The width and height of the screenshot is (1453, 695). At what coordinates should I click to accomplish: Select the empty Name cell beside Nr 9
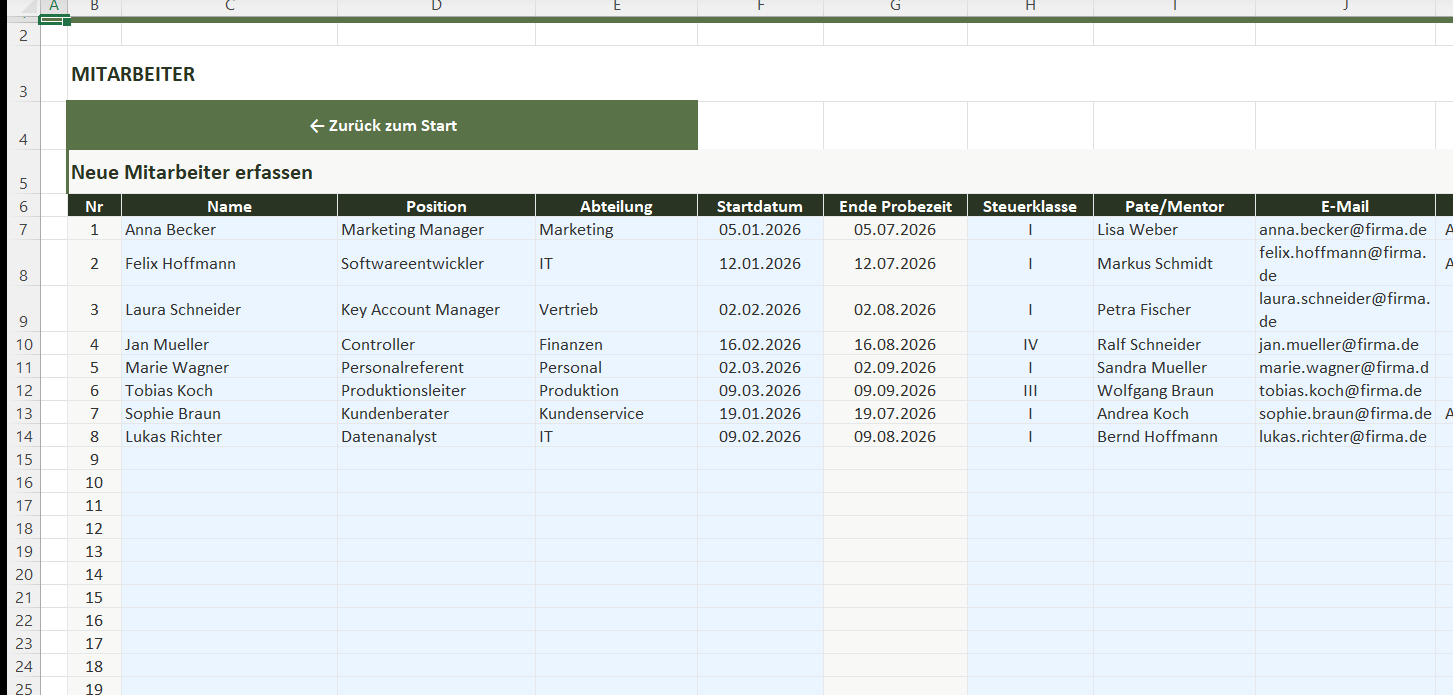229,460
